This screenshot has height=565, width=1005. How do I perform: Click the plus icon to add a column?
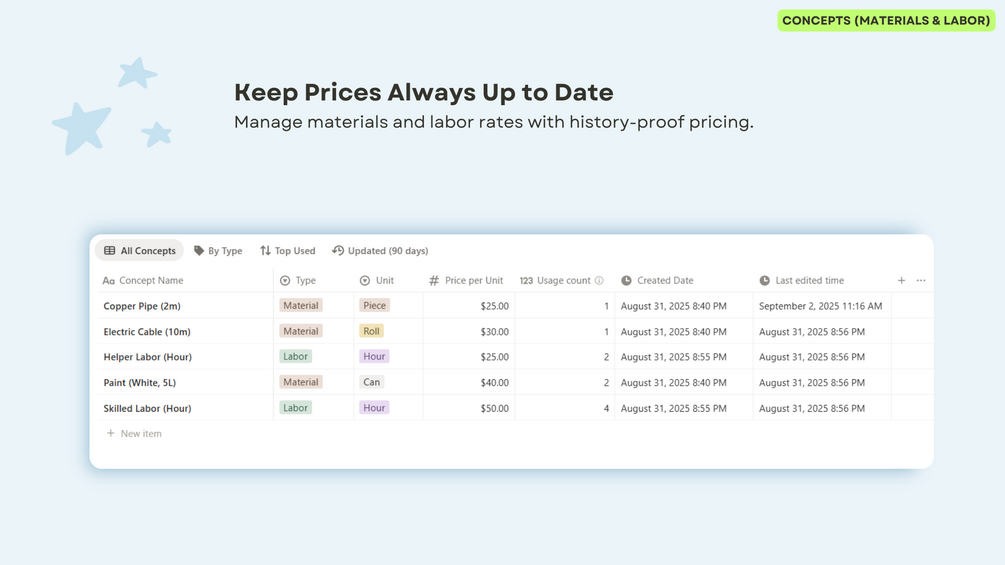coord(901,281)
